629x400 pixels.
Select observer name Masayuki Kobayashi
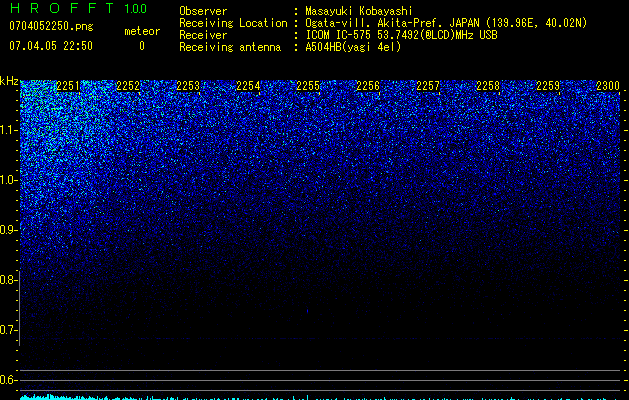[x=359, y=11]
